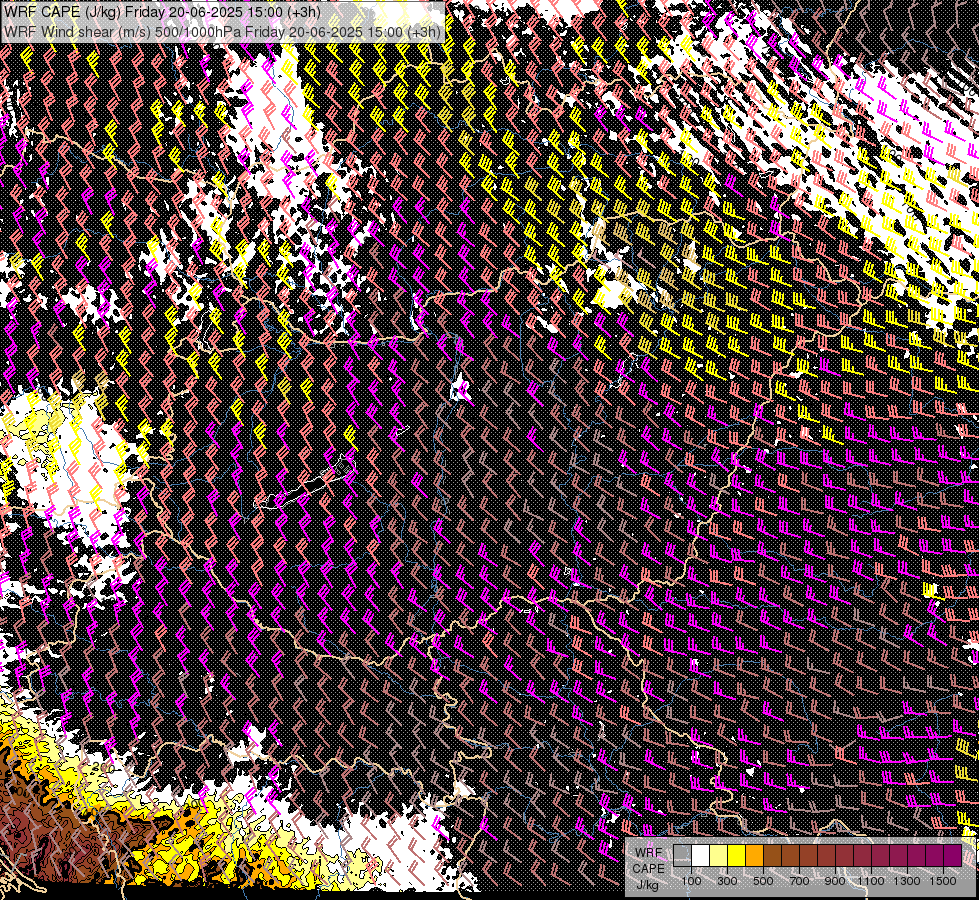Click the J/kg unit label in legend

tap(648, 885)
